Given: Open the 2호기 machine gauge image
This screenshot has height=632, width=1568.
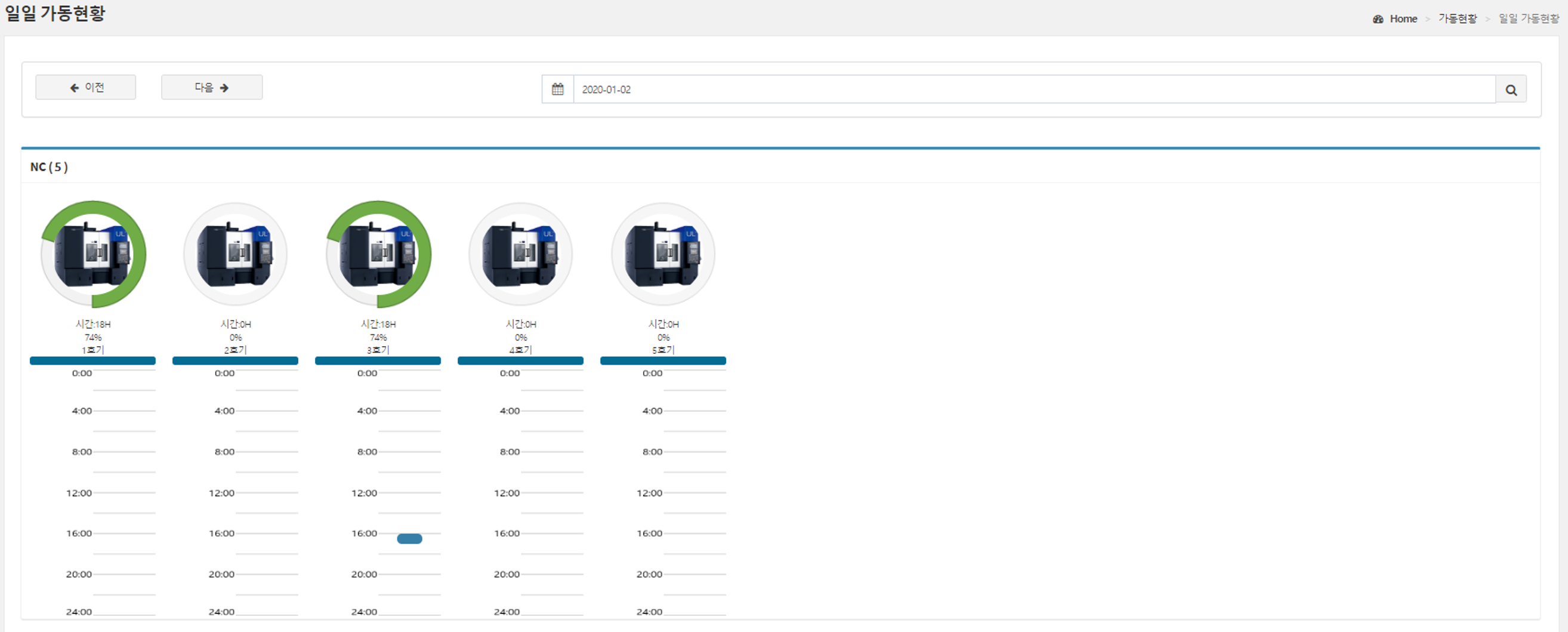Looking at the screenshot, I should pos(236,254).
